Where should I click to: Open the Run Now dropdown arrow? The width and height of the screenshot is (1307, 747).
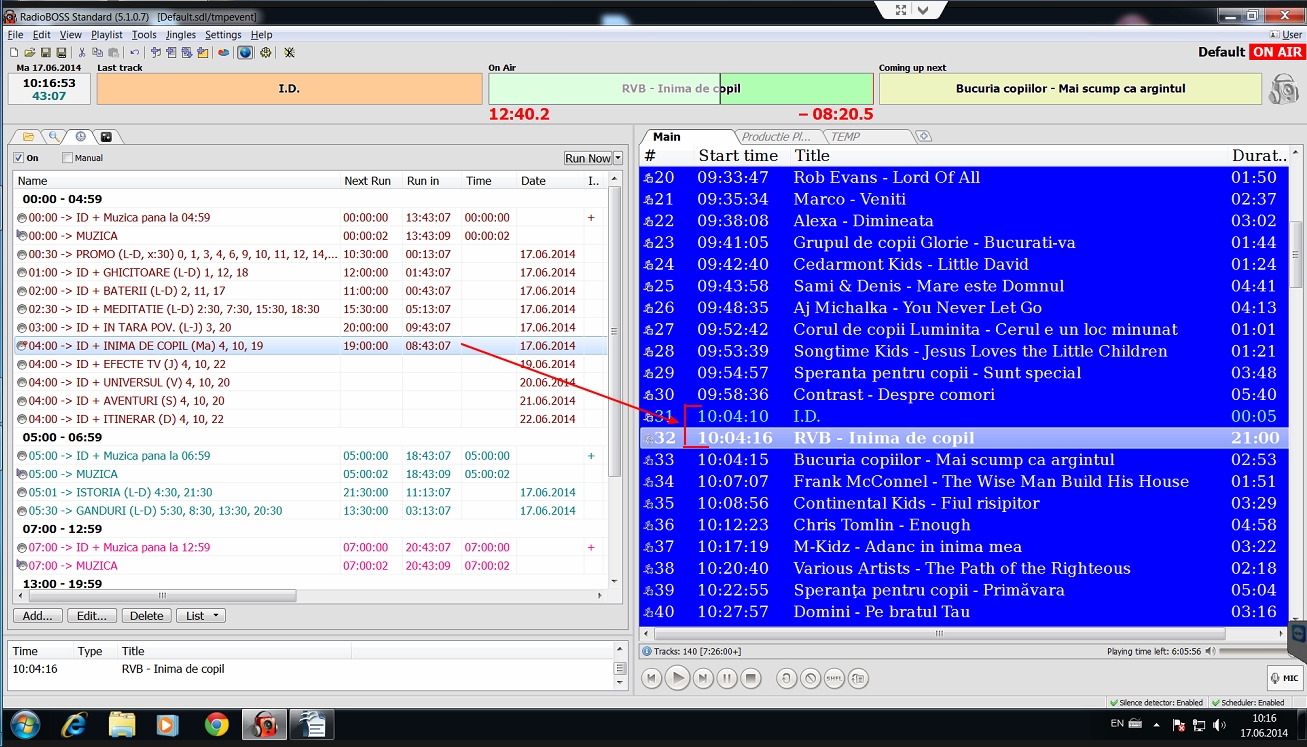[618, 158]
